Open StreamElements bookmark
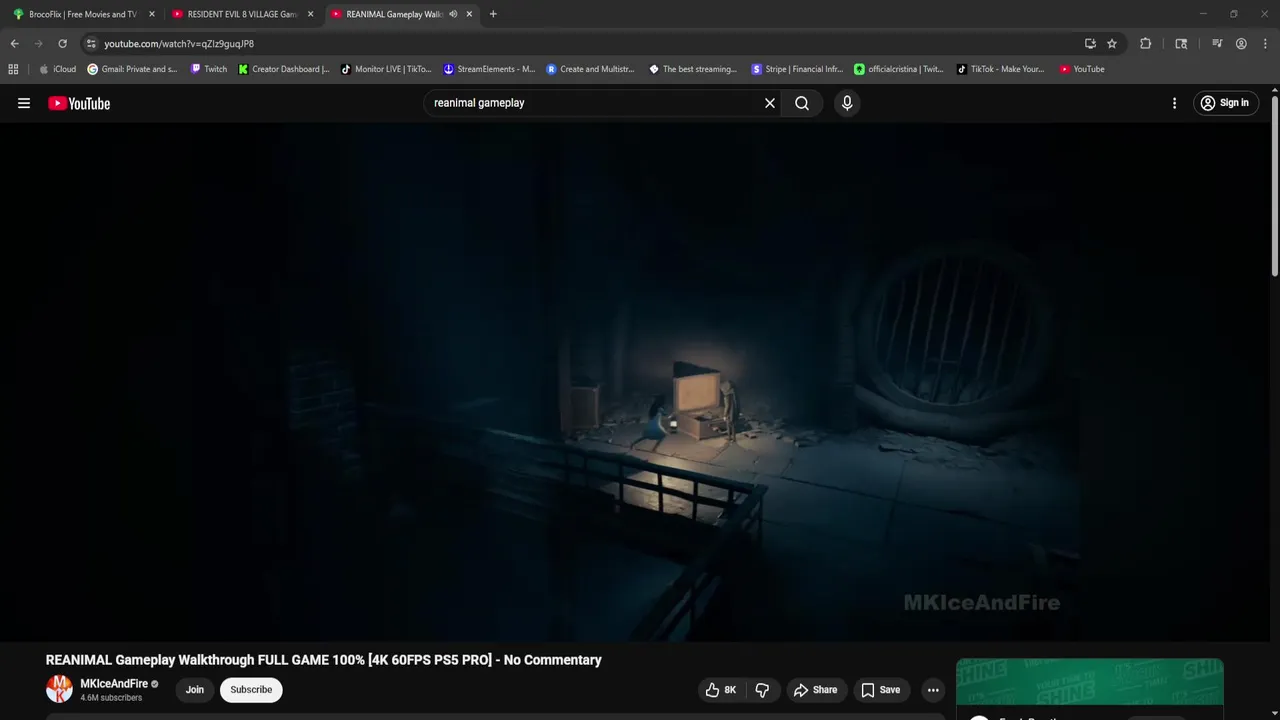 489,69
